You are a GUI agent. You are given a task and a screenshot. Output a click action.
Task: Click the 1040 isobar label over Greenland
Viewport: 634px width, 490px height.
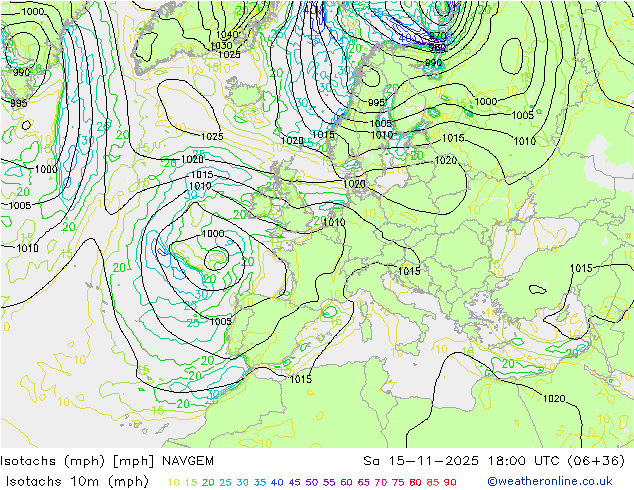[227, 35]
